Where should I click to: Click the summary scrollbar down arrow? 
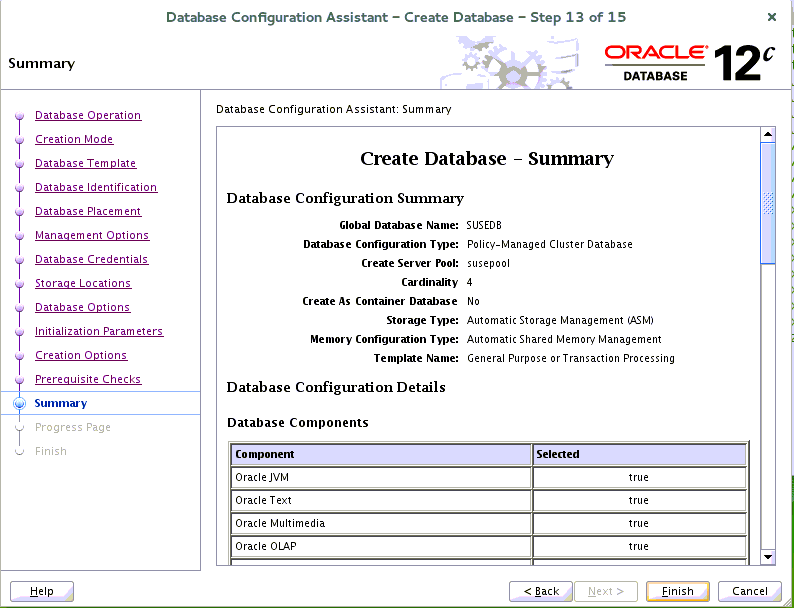click(x=768, y=557)
